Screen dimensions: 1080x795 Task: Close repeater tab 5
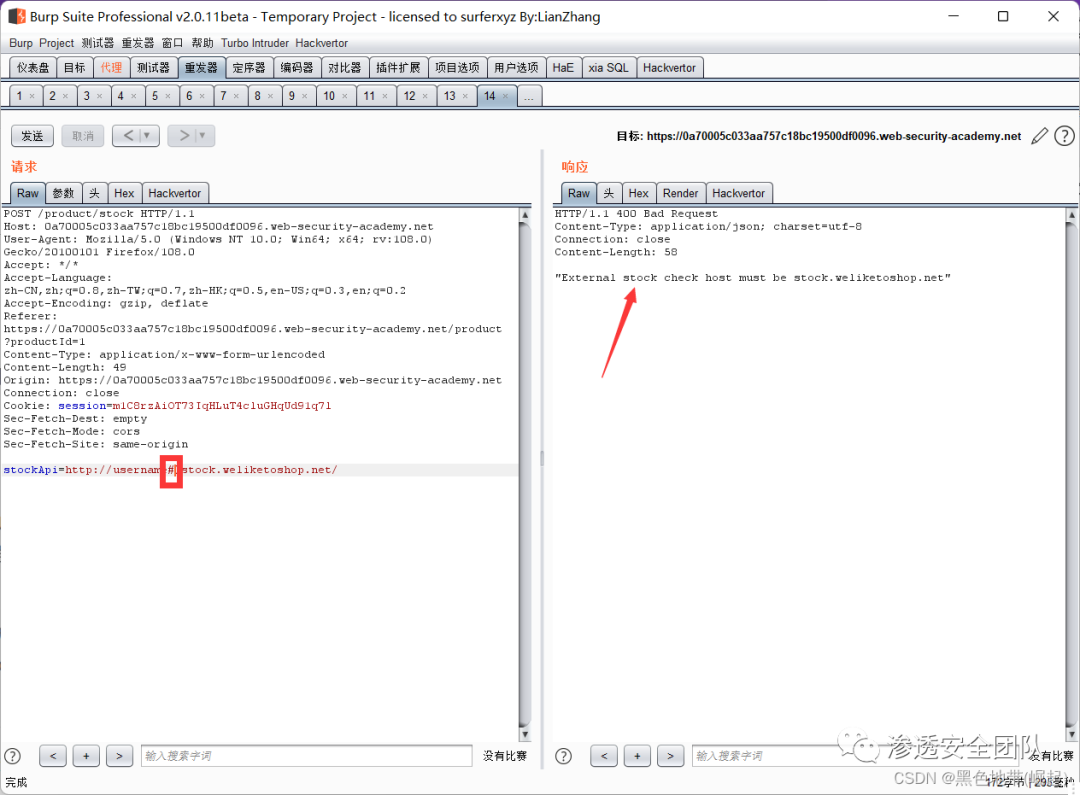point(168,96)
